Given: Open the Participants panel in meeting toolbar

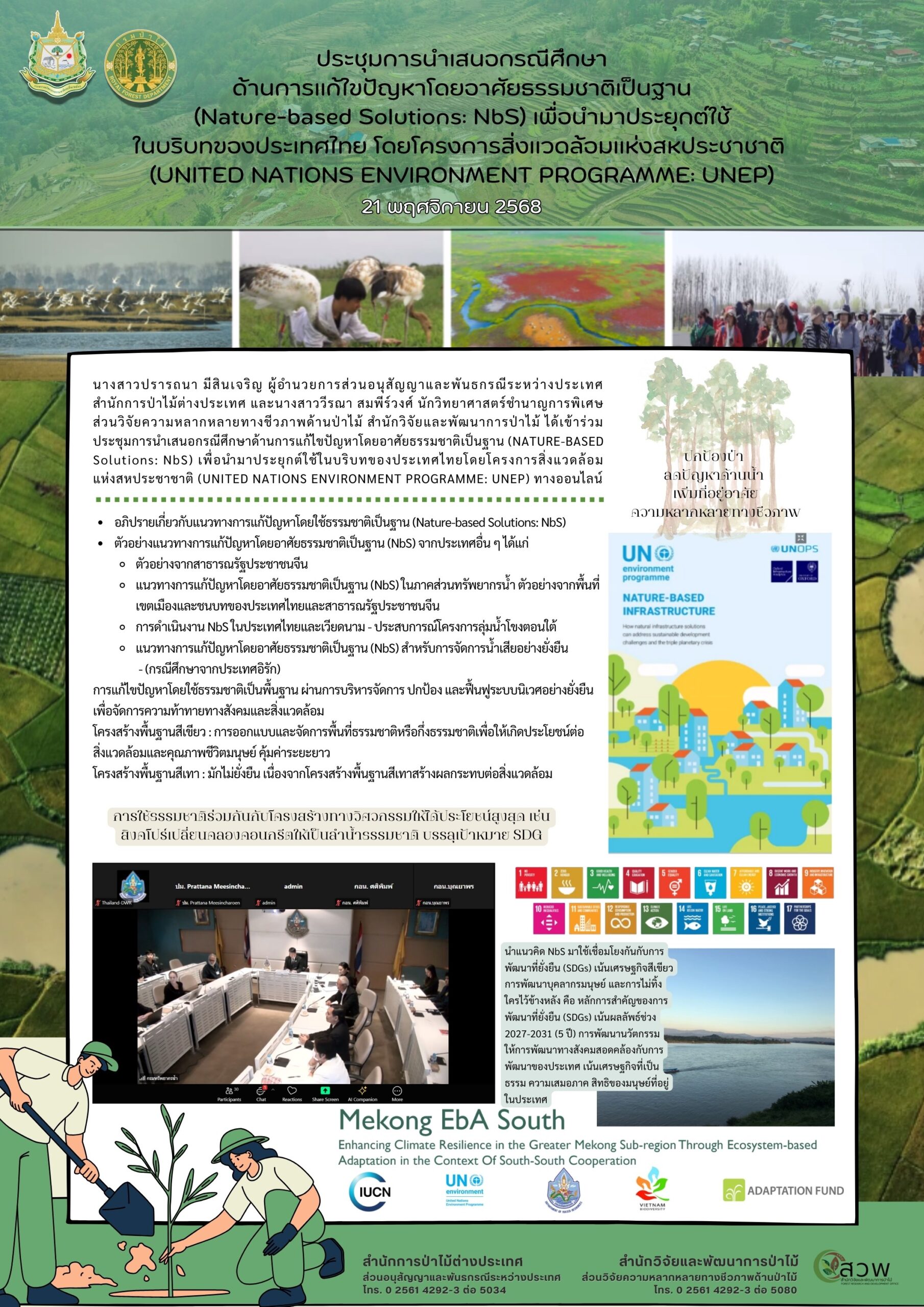Looking at the screenshot, I should 228,1091.
